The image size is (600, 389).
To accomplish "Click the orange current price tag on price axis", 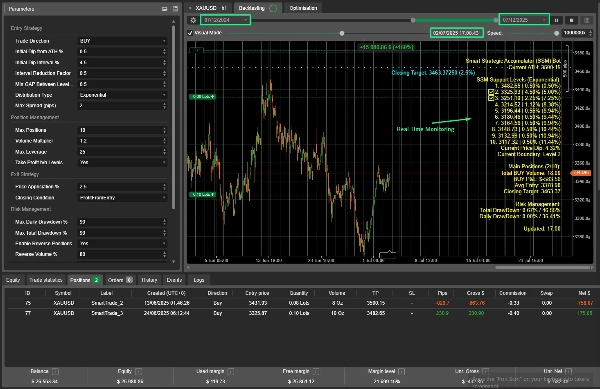I will click(581, 173).
